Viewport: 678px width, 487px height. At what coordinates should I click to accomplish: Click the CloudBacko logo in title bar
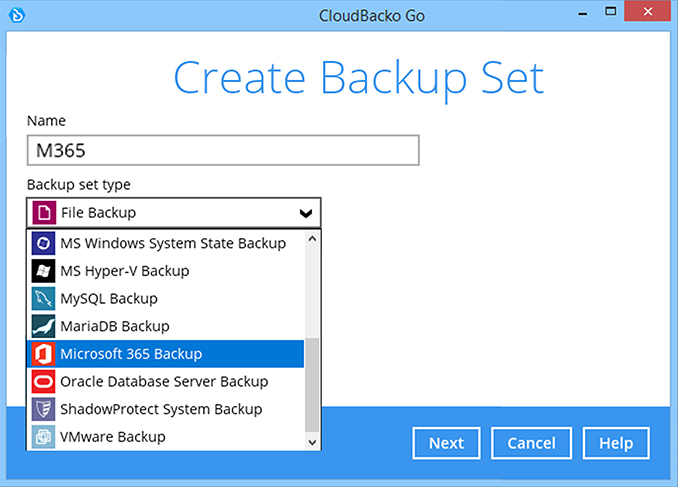[x=17, y=16]
